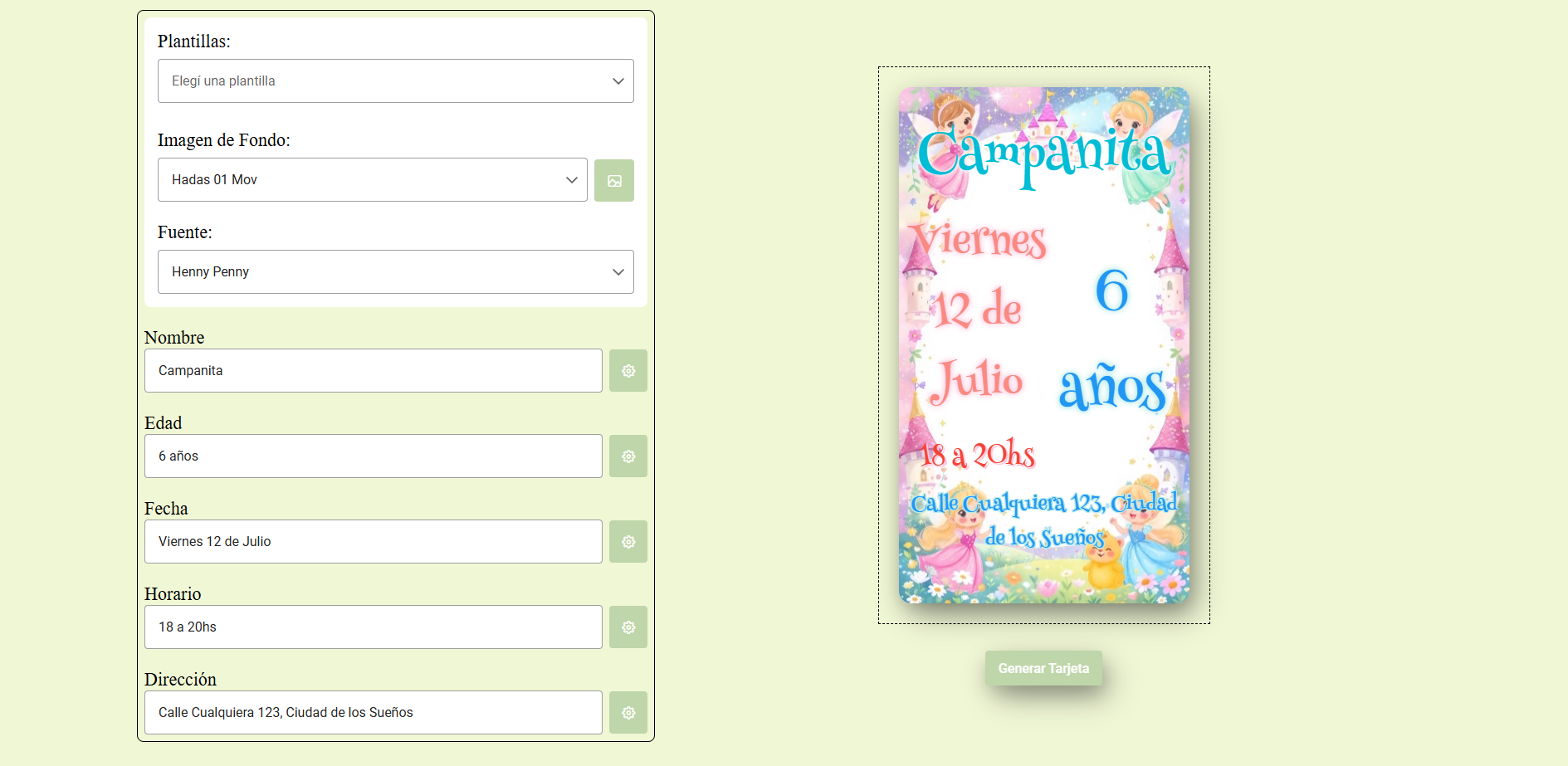Select the Fecha input field
This screenshot has width=1568, height=766.
[x=373, y=542]
